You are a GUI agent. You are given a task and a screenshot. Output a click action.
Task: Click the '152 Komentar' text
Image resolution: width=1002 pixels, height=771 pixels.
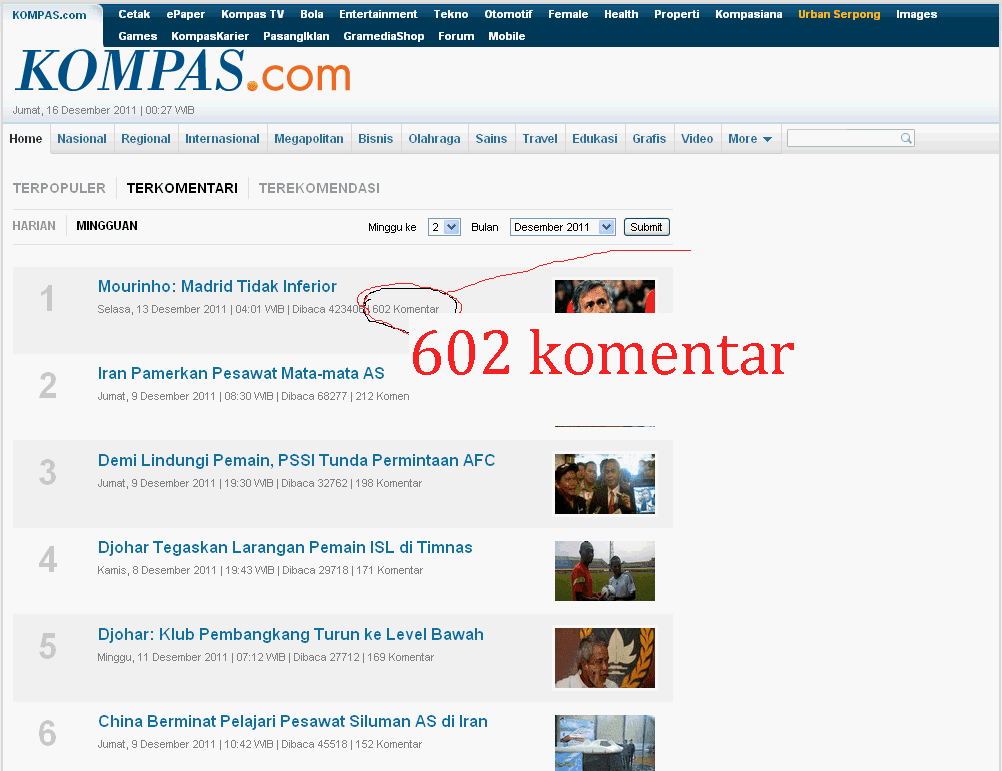coord(389,744)
